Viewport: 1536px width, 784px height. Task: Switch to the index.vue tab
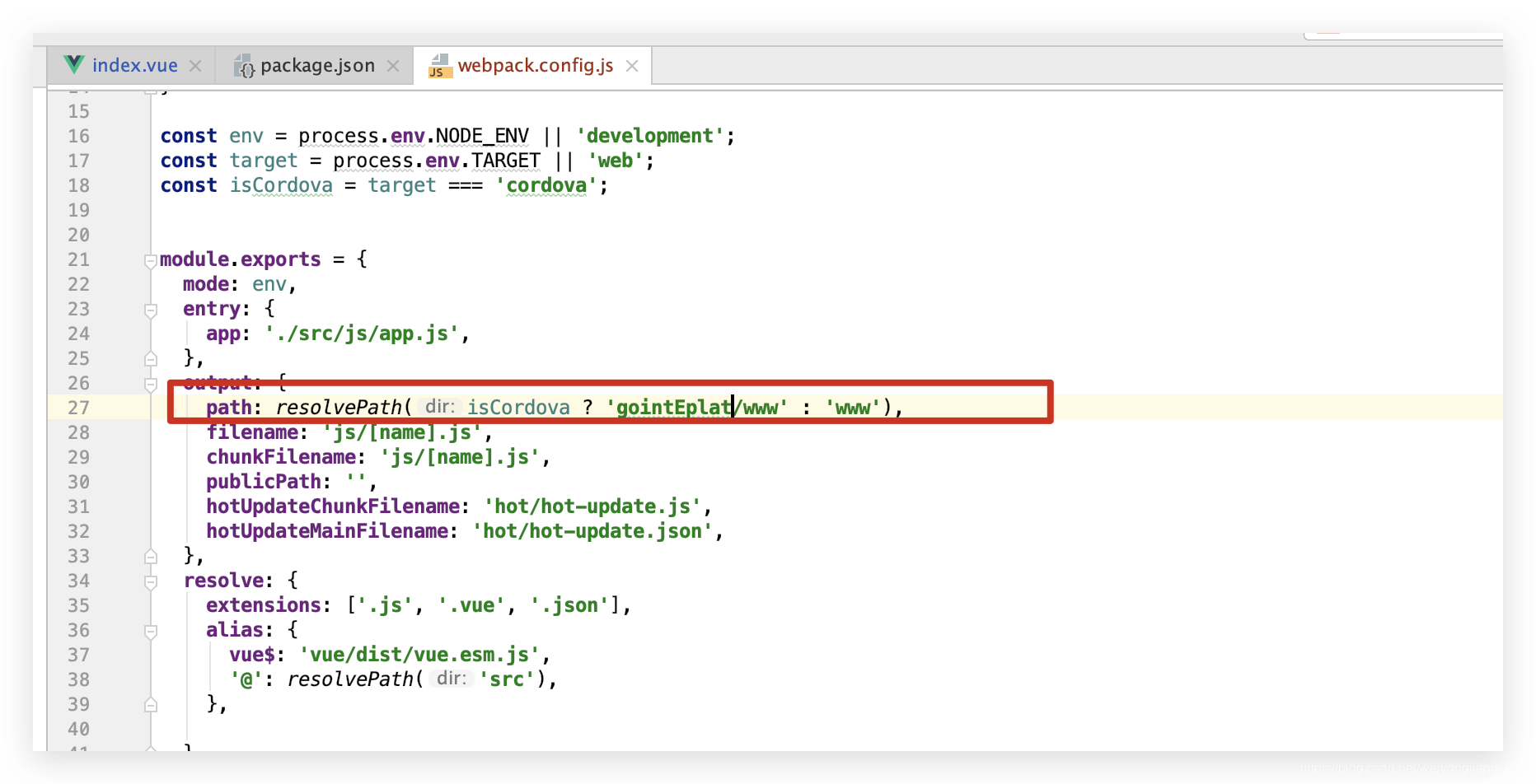point(135,66)
